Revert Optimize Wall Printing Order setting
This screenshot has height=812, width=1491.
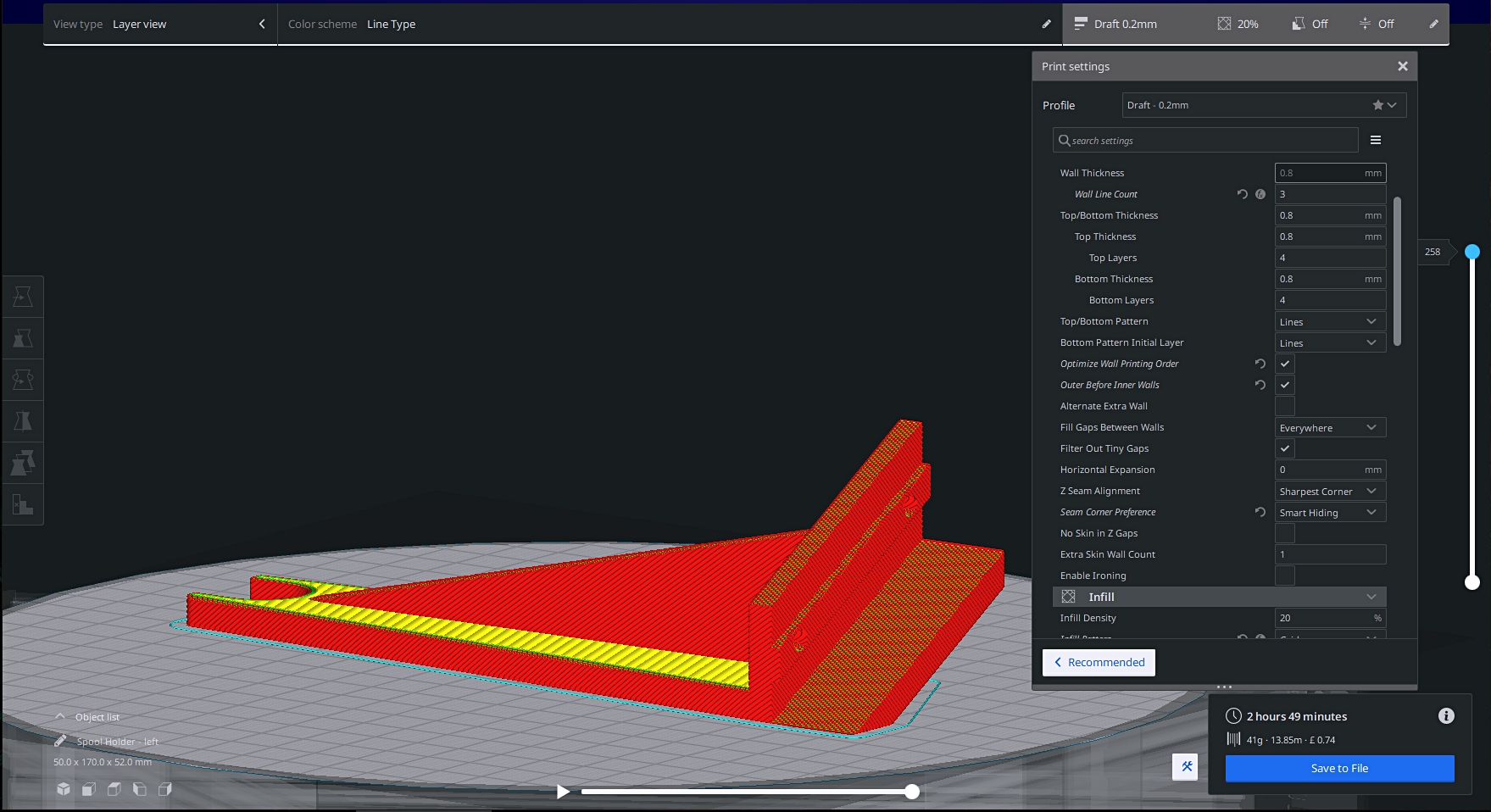(x=1260, y=364)
